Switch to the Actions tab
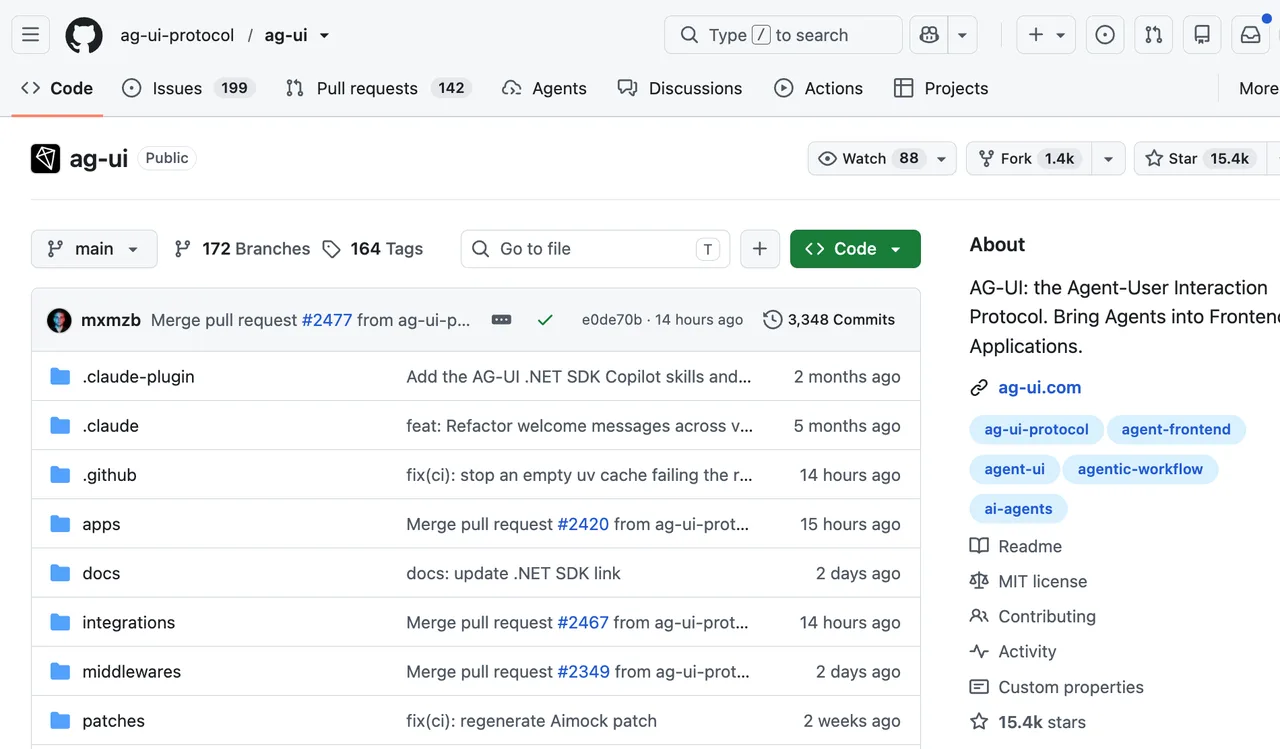1280x749 pixels. (819, 88)
